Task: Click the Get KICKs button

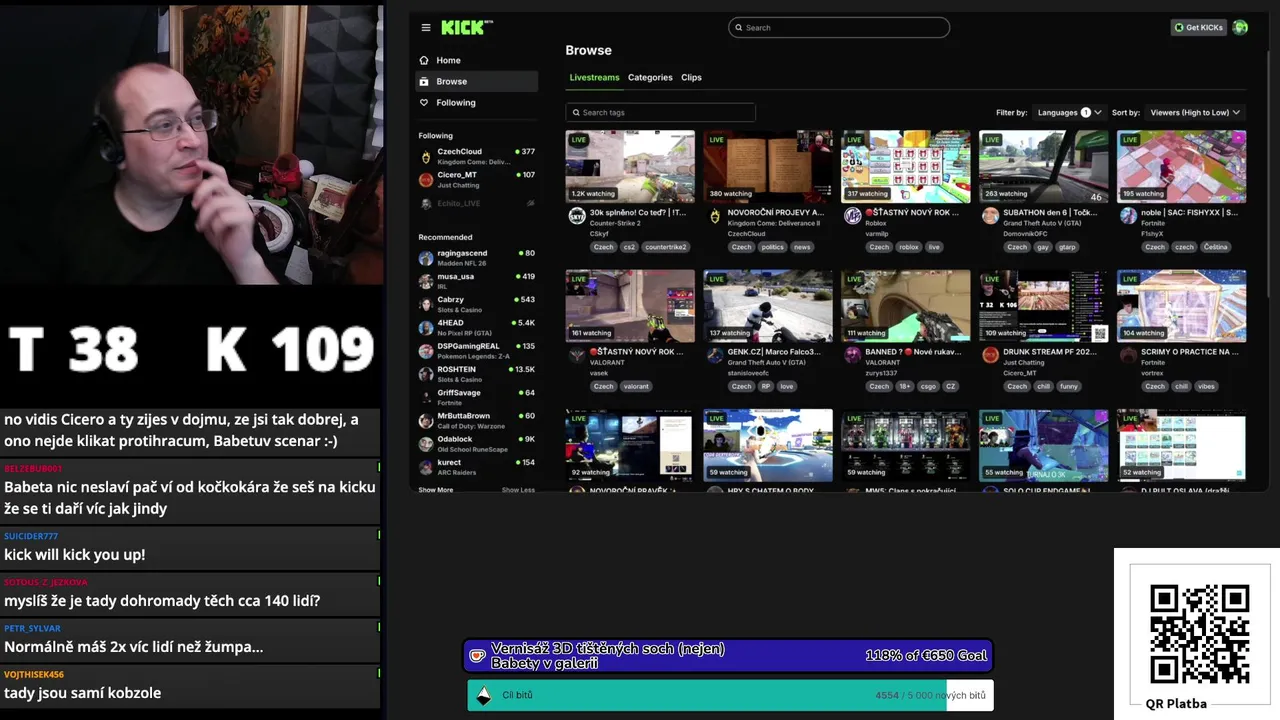Action: coord(1198,28)
